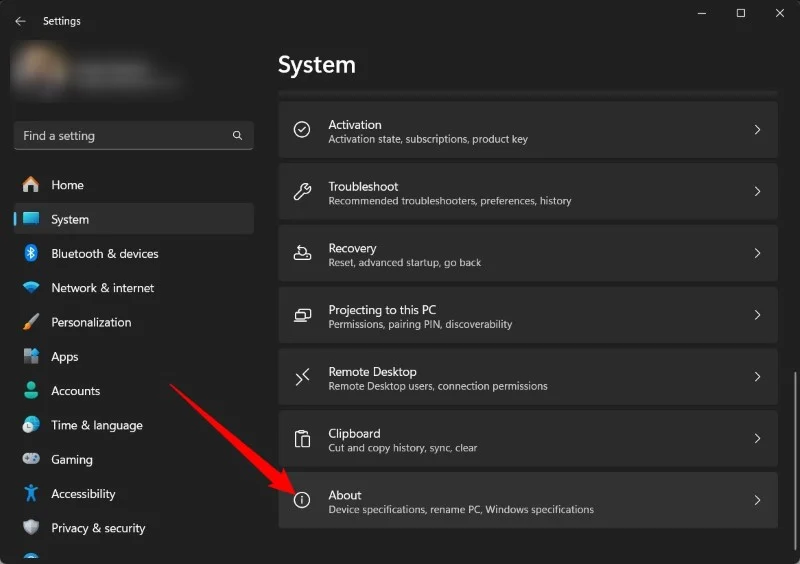This screenshot has height=564, width=800.
Task: Open the Apps section
Action: click(134, 356)
